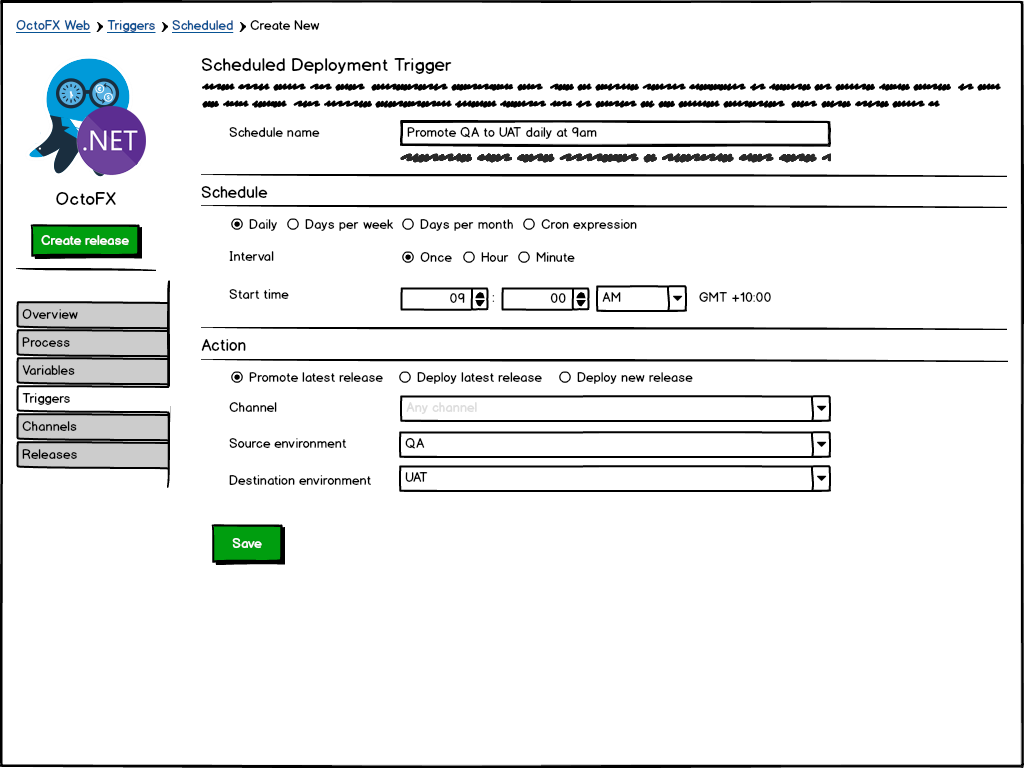This screenshot has height=768, width=1024.
Task: Click the green Save button
Action: (247, 544)
